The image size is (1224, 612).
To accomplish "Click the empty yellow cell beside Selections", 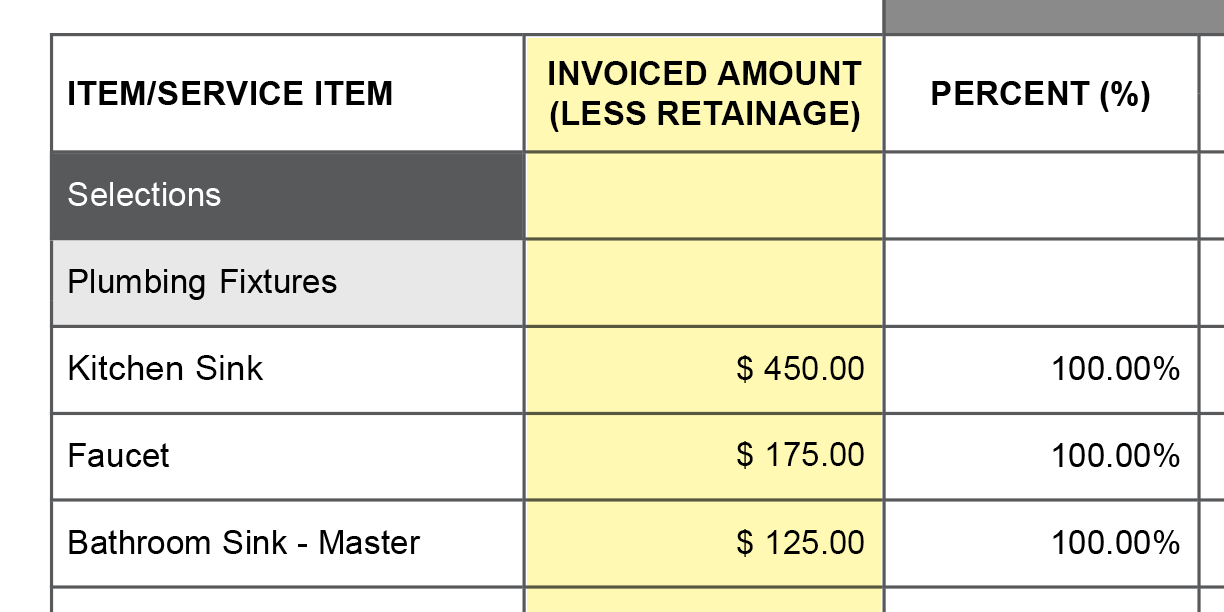I will 704,195.
